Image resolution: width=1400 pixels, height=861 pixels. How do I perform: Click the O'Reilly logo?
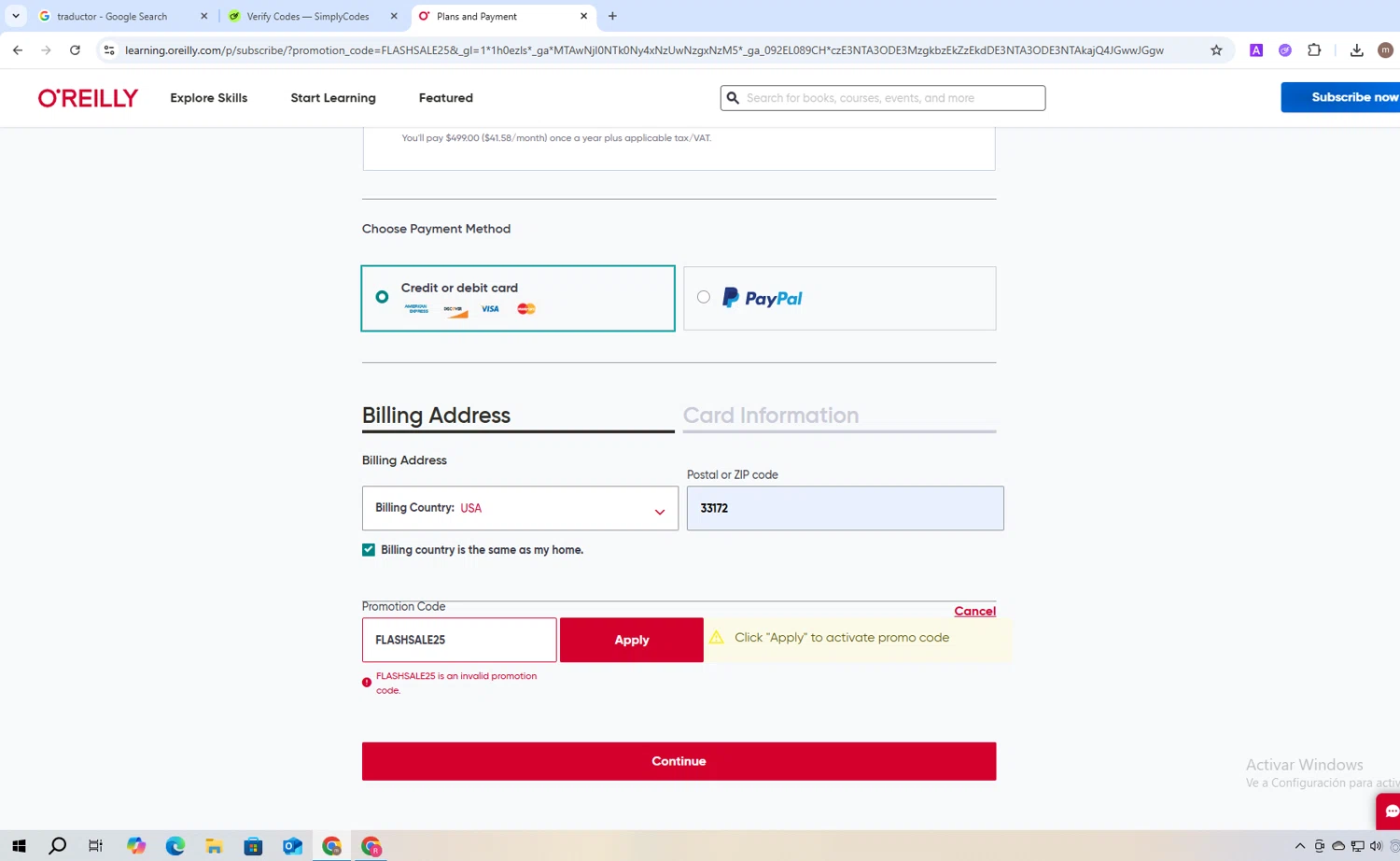[88, 98]
